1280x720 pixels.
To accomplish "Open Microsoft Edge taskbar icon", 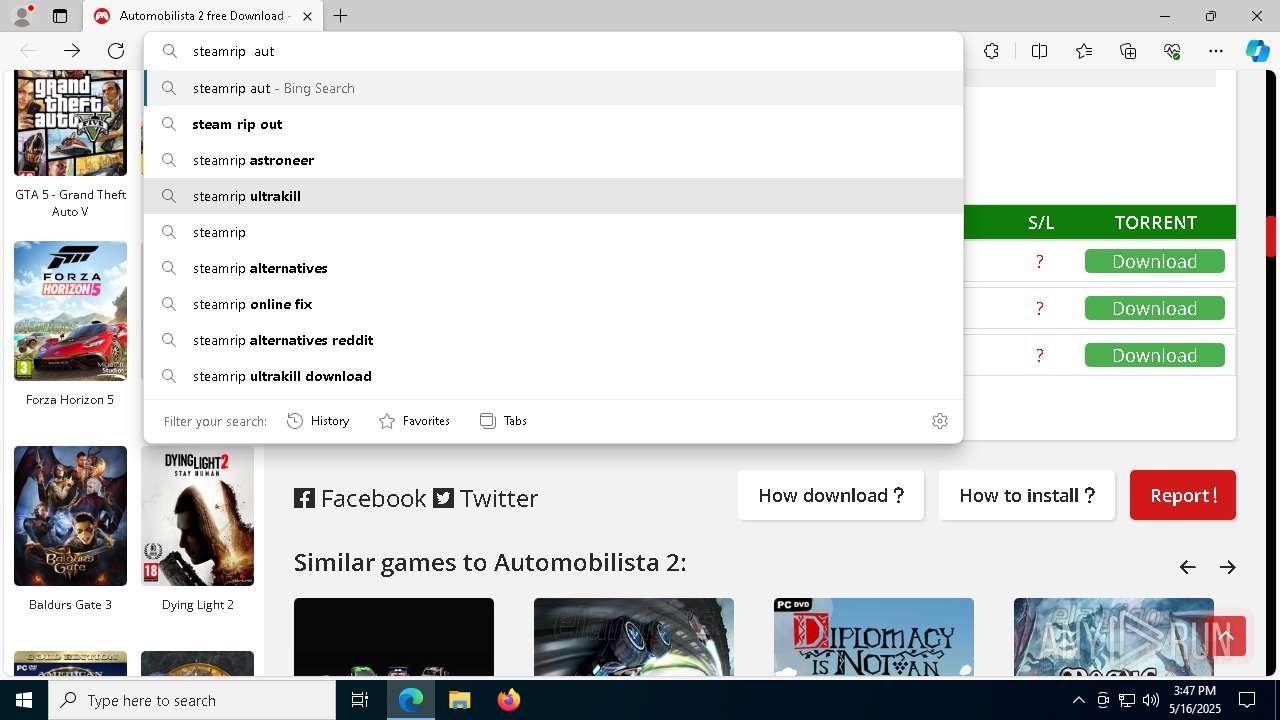I will pyautogui.click(x=411, y=700).
